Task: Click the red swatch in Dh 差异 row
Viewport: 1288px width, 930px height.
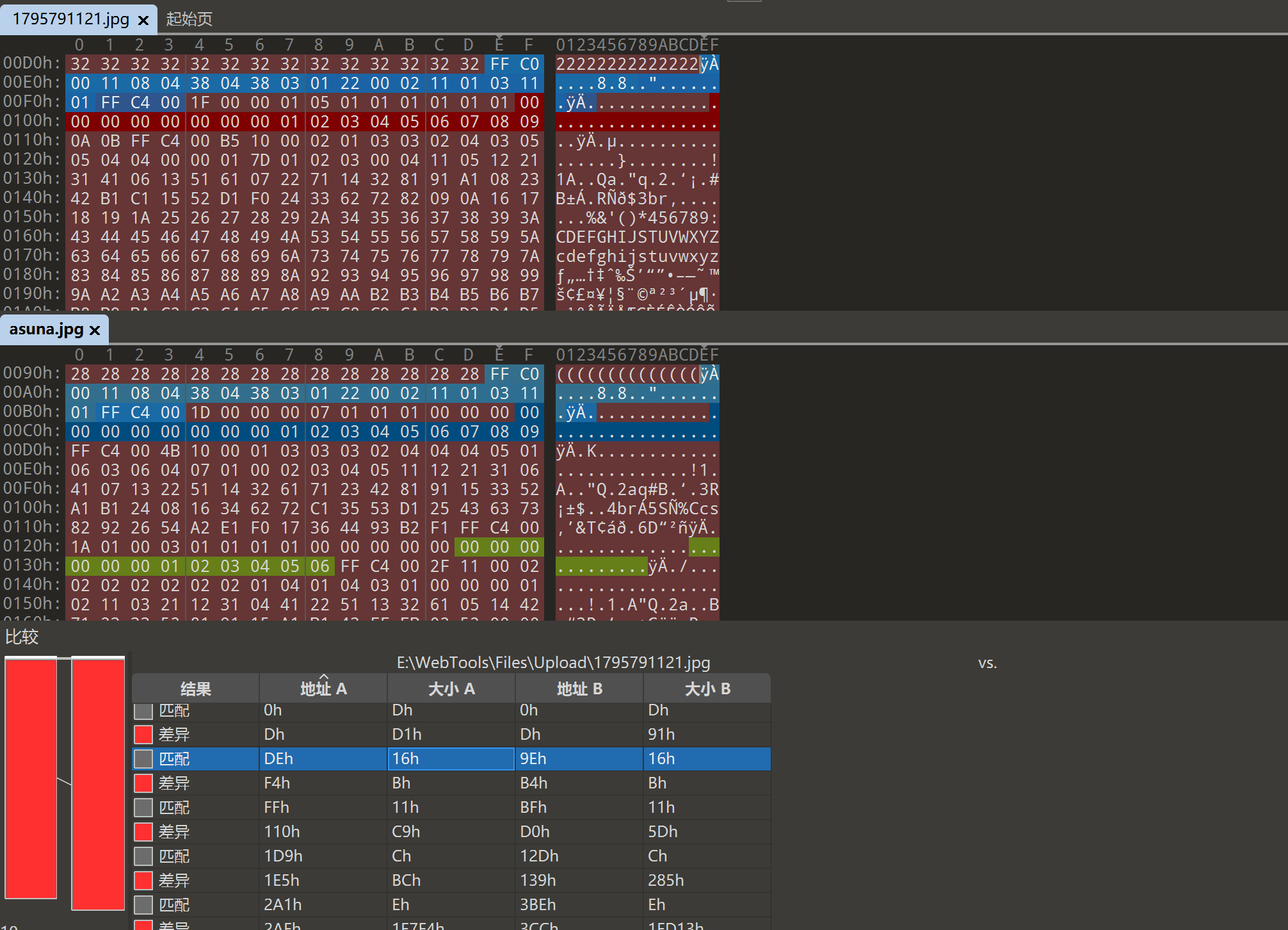Action: tap(143, 735)
